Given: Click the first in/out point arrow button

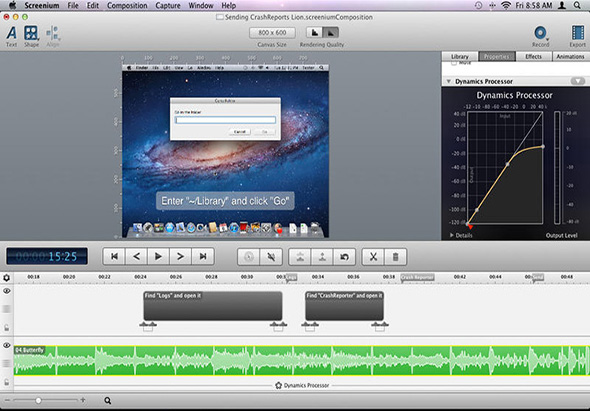Looking at the screenshot, I should (300, 257).
